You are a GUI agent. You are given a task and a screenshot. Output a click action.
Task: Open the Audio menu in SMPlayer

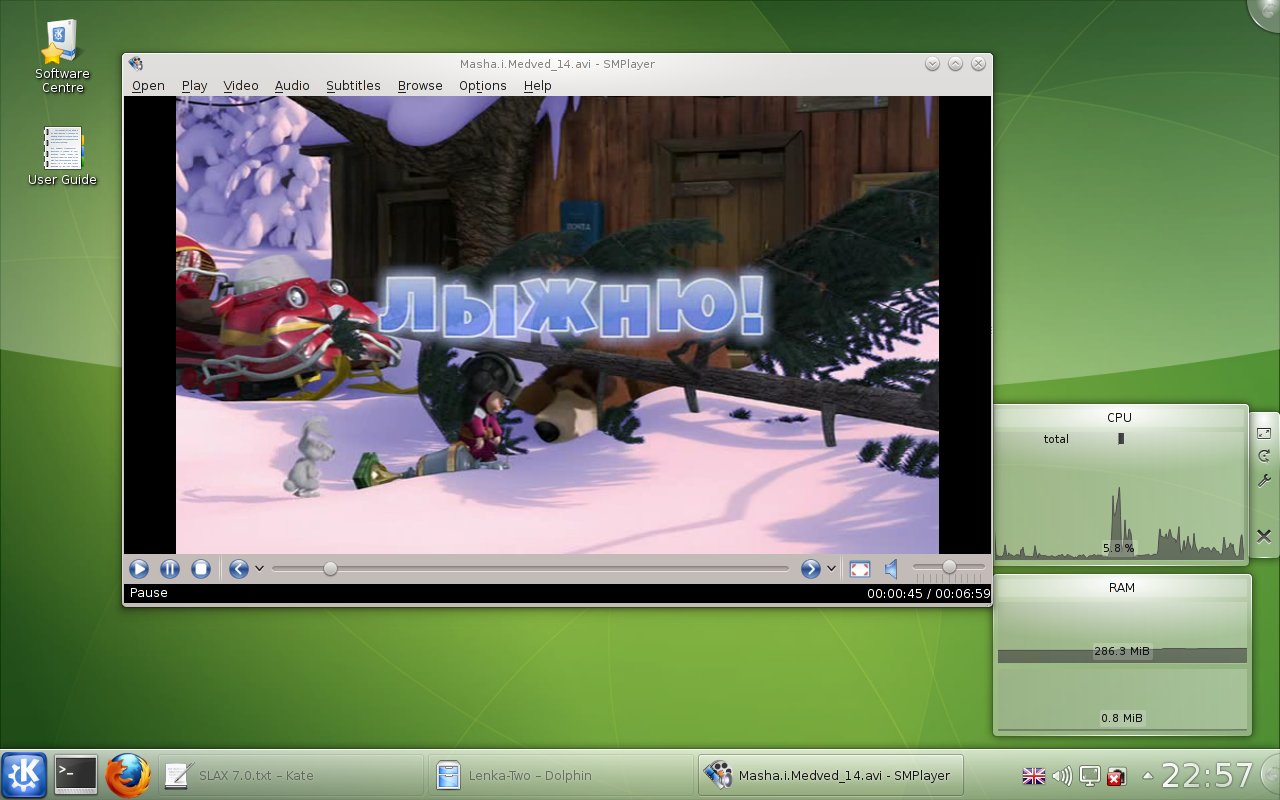click(292, 86)
